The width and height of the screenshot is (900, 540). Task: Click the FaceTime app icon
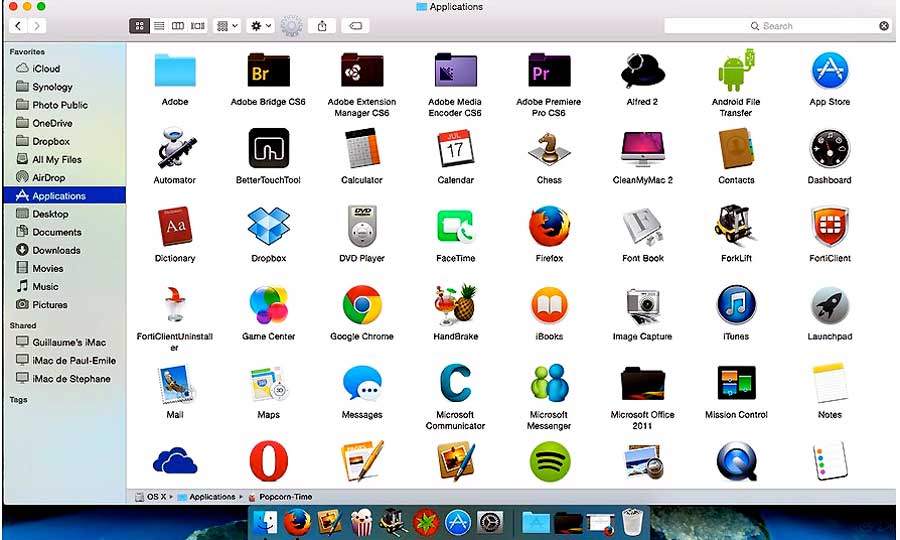(455, 226)
